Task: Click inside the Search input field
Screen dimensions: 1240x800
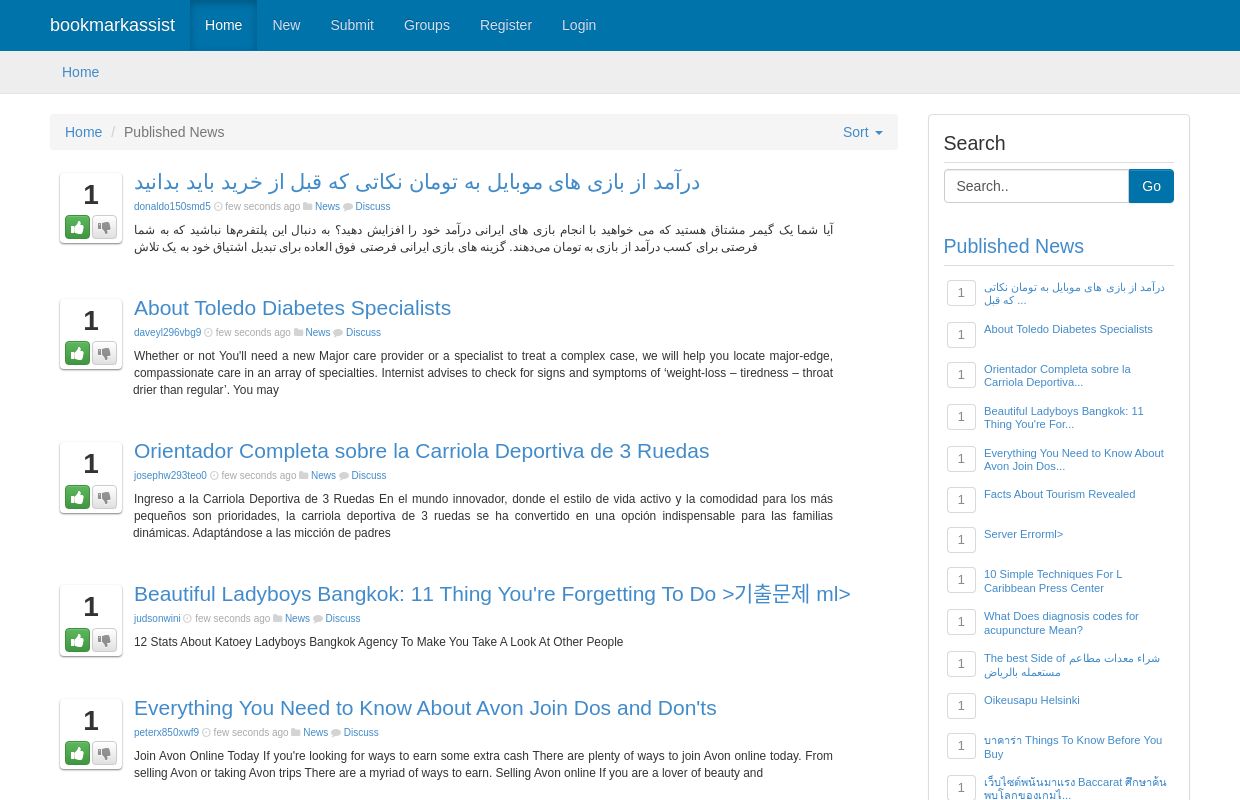Action: click(1036, 186)
